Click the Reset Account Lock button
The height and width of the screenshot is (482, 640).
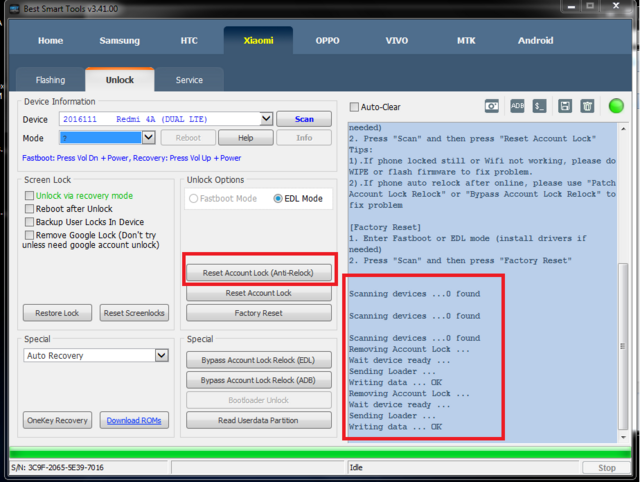pos(259,293)
